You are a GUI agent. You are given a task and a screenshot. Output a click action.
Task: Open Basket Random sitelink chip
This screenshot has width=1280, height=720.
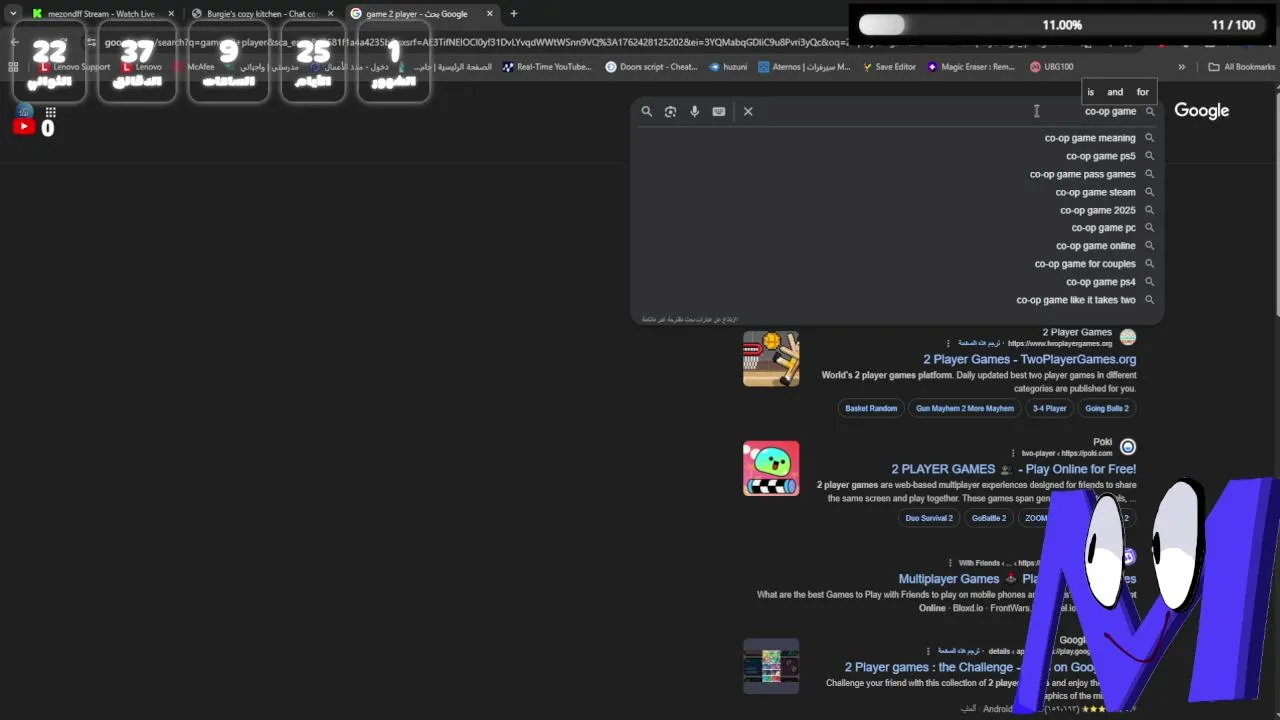871,408
